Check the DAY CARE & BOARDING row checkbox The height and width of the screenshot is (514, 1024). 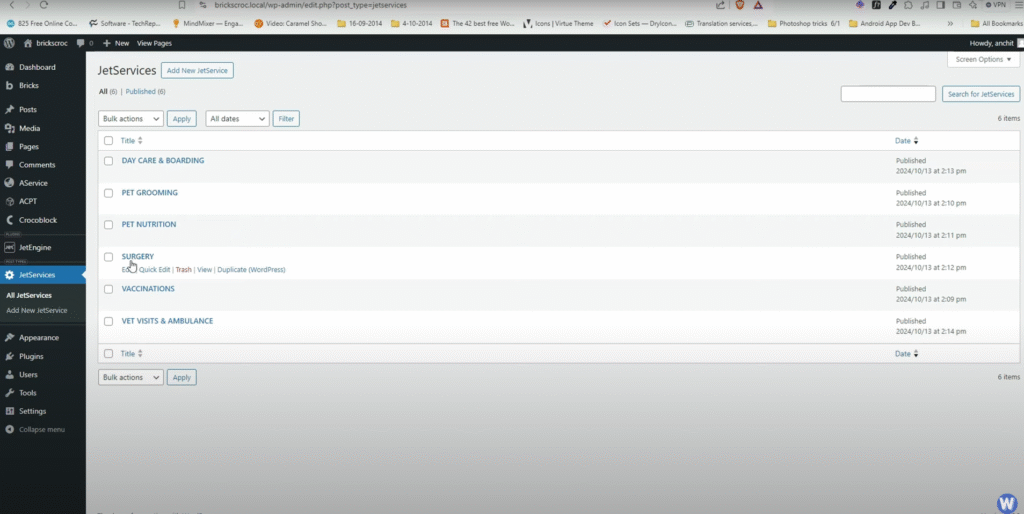[x=108, y=161]
